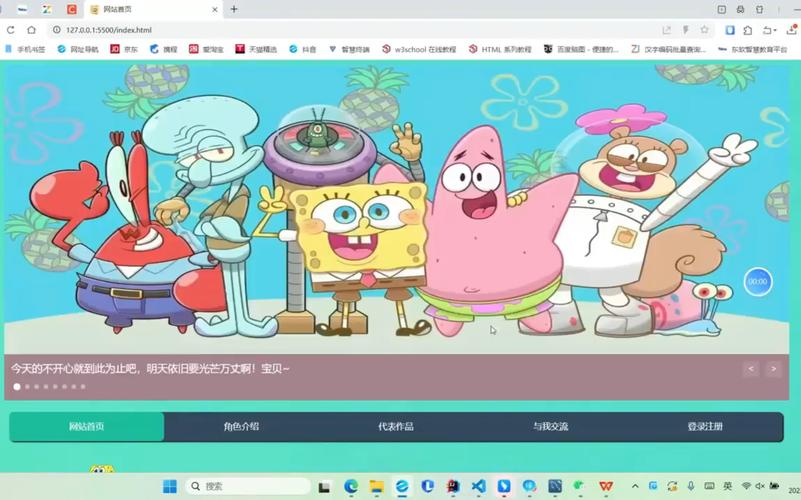The width and height of the screenshot is (801, 500).
Task: Open WPS Office from taskbar
Action: pyautogui.click(x=606, y=486)
